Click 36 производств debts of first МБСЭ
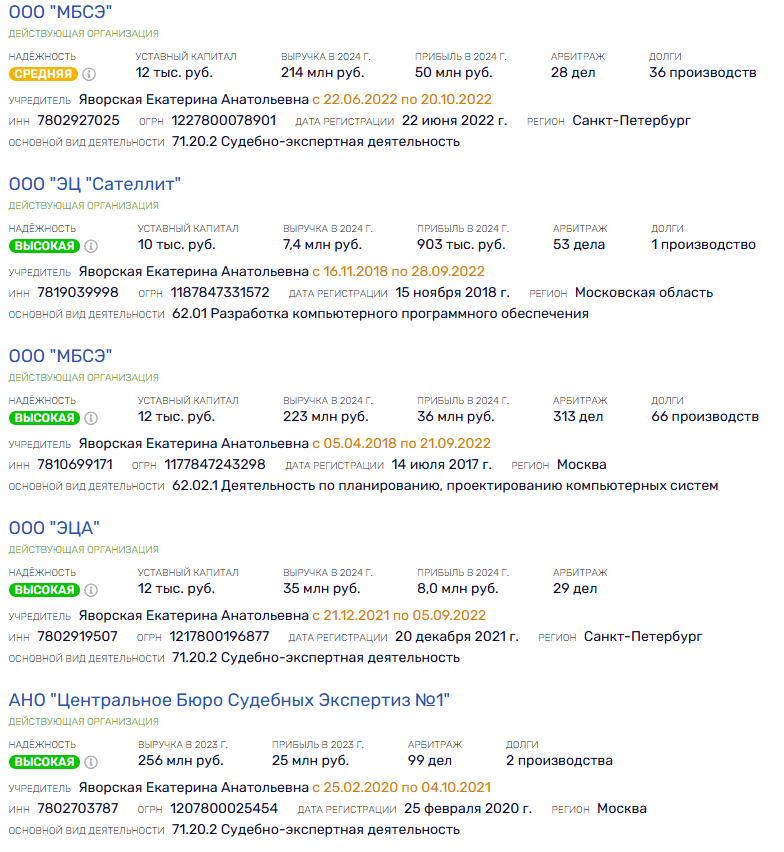The image size is (784, 852). pos(703,73)
